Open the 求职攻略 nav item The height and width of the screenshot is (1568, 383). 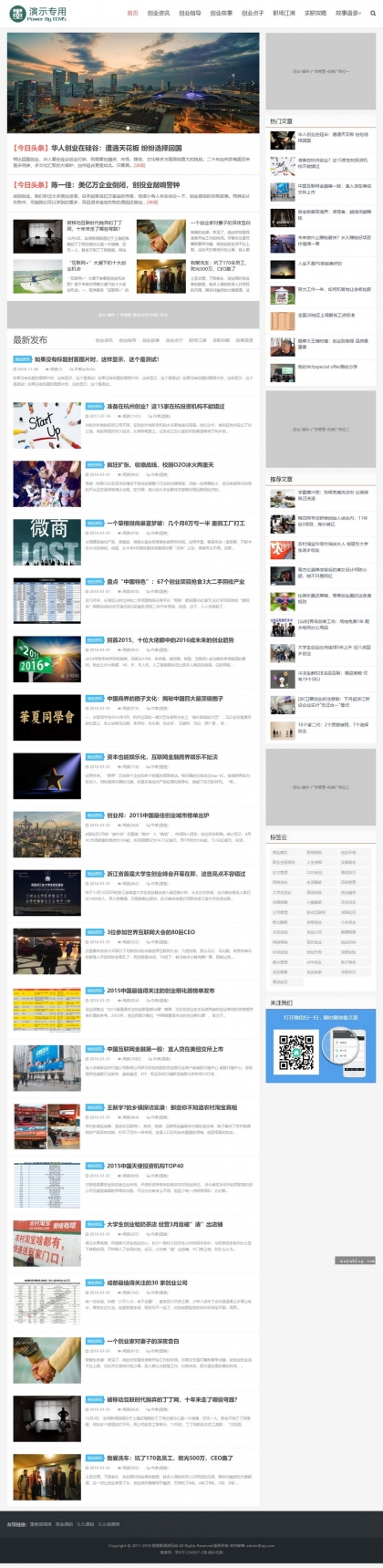(x=316, y=14)
